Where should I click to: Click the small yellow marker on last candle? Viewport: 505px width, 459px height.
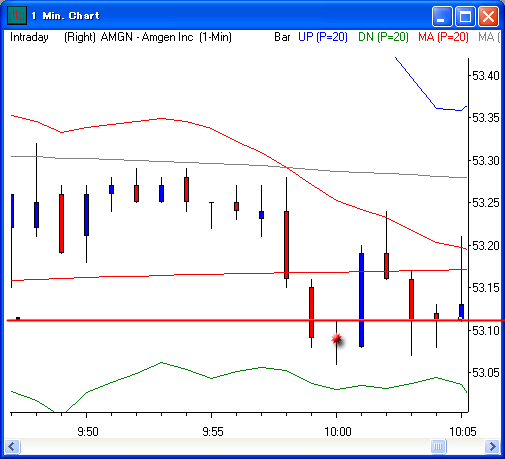(x=460, y=318)
